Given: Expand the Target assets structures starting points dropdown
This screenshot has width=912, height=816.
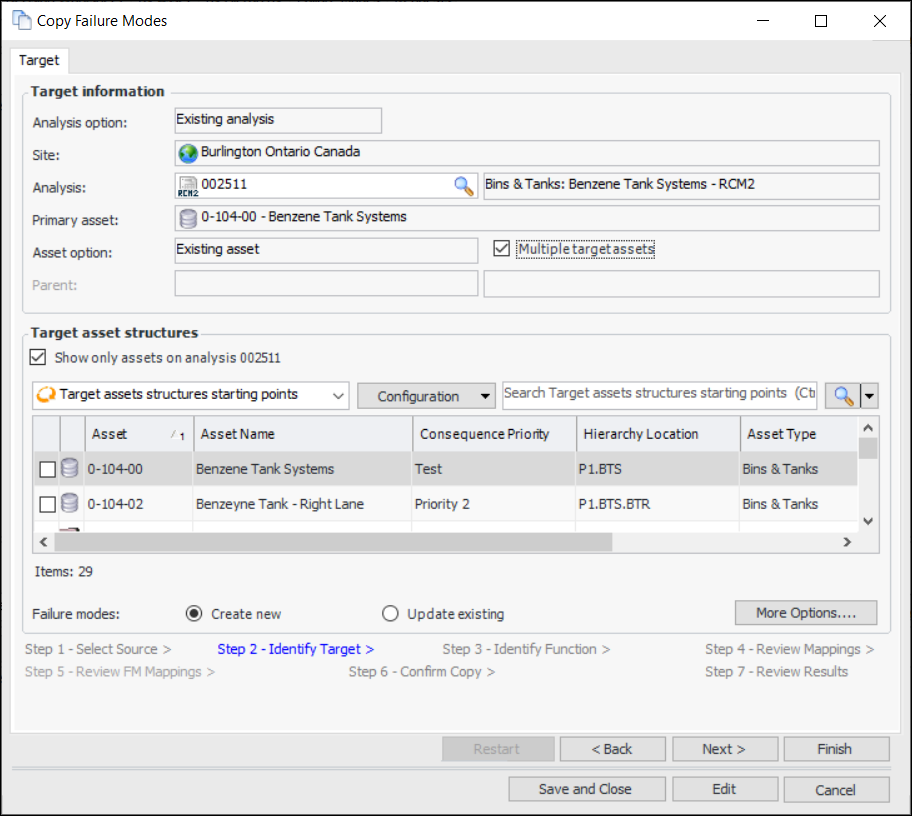Looking at the screenshot, I should (x=337, y=395).
